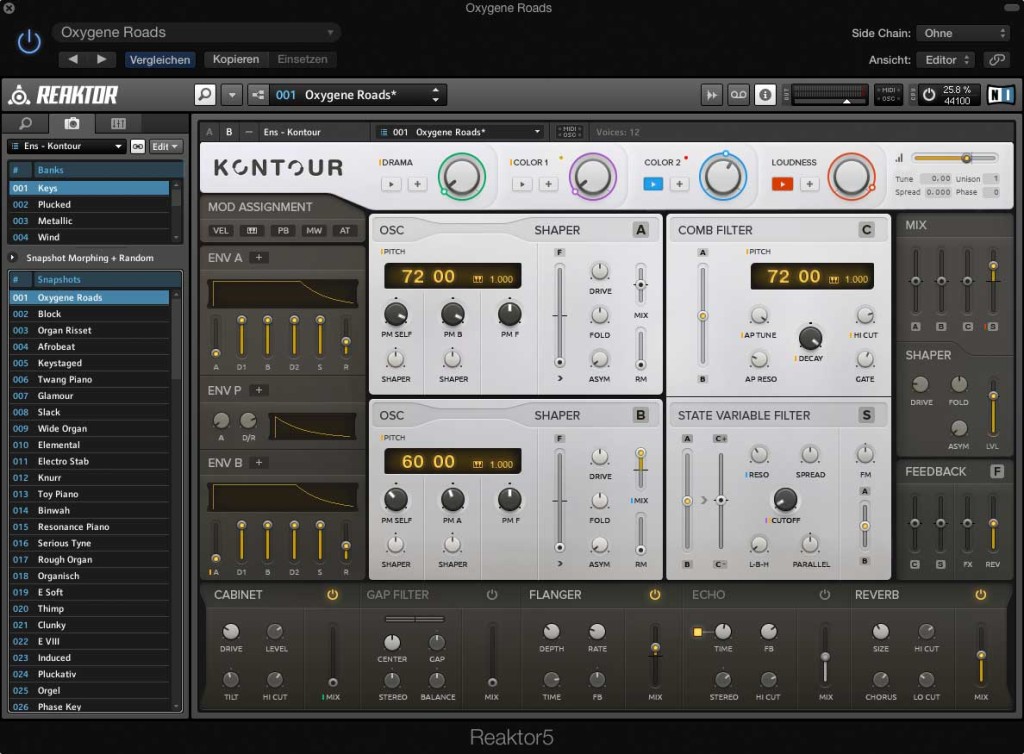Click the Vergleichen button
Viewport: 1024px width, 754px height.
[x=160, y=59]
